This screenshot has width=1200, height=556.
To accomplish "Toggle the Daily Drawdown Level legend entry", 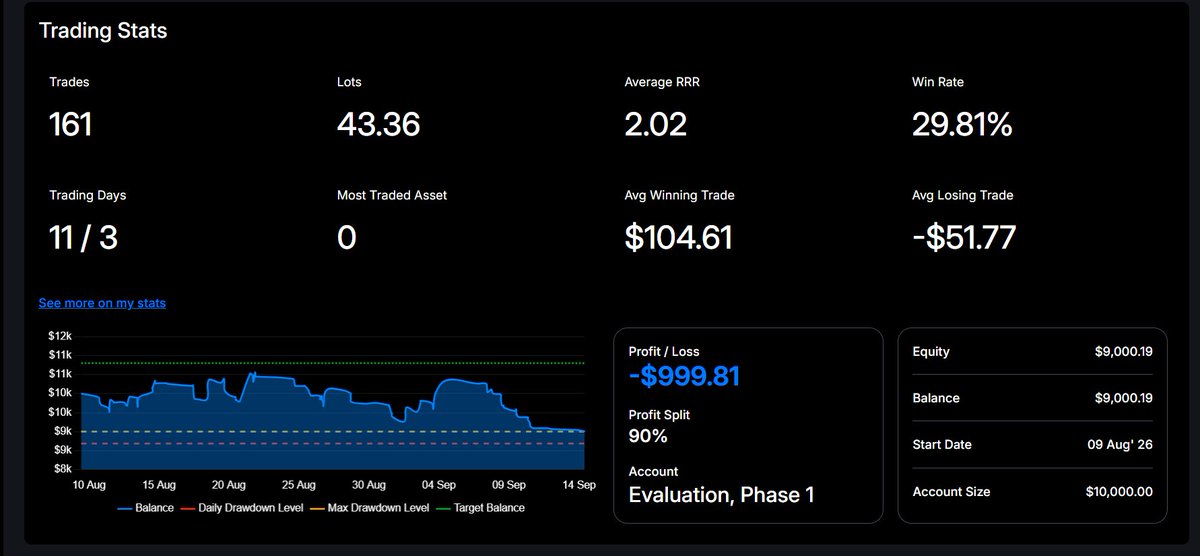I will tap(244, 508).
